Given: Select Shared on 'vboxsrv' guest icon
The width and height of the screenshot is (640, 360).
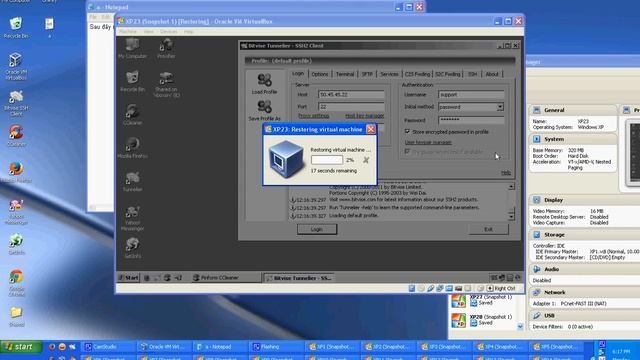Looking at the screenshot, I should click(x=166, y=84).
